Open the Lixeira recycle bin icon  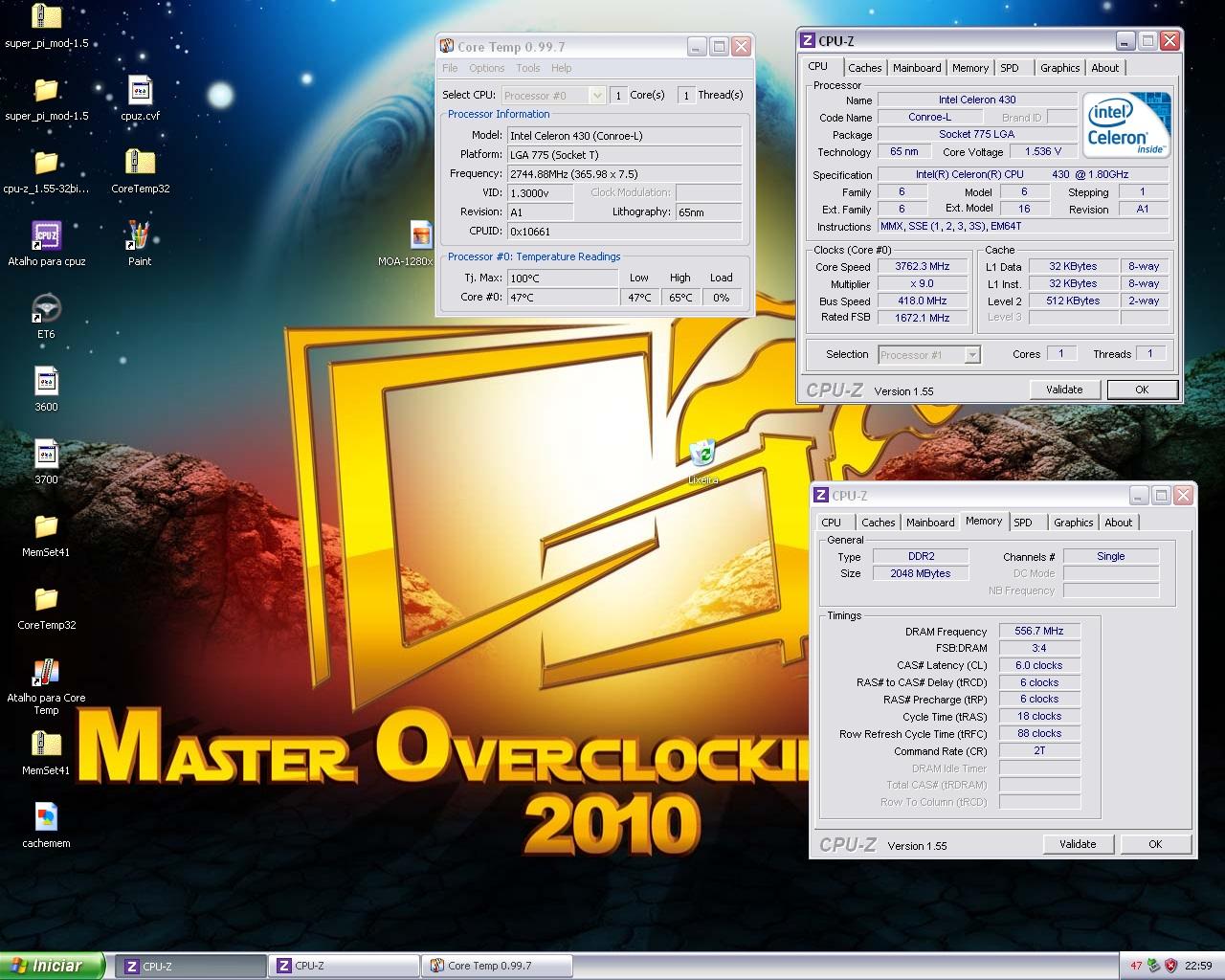702,454
